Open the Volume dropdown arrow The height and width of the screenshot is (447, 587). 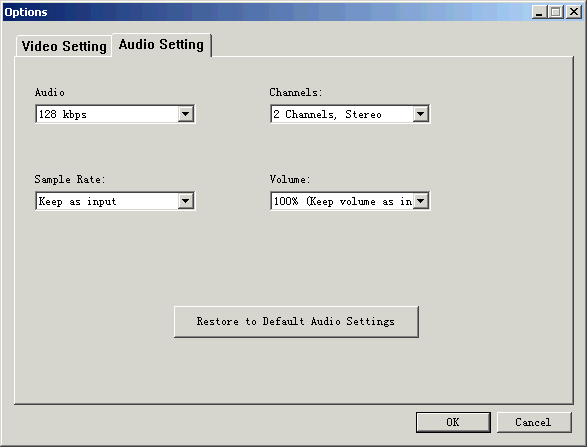(421, 201)
